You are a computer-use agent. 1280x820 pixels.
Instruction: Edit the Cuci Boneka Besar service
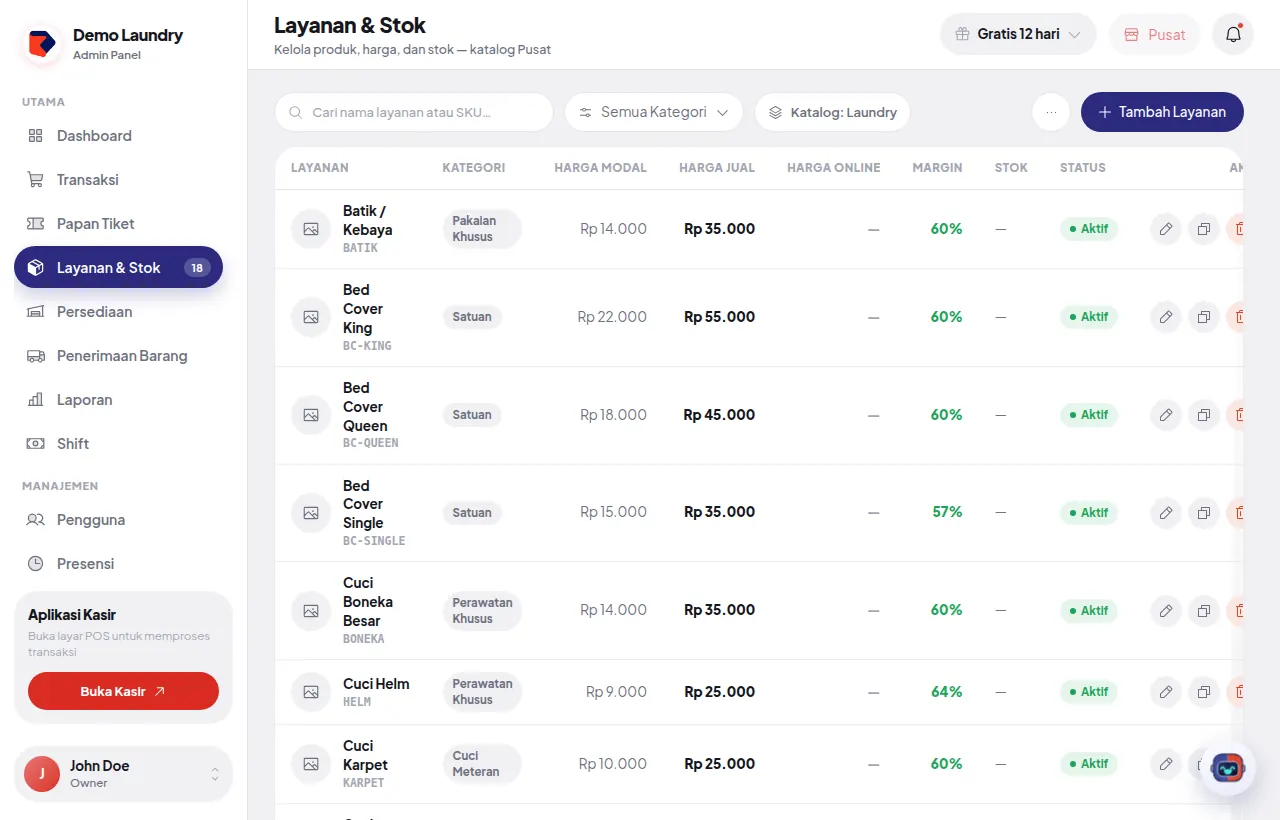1165,610
